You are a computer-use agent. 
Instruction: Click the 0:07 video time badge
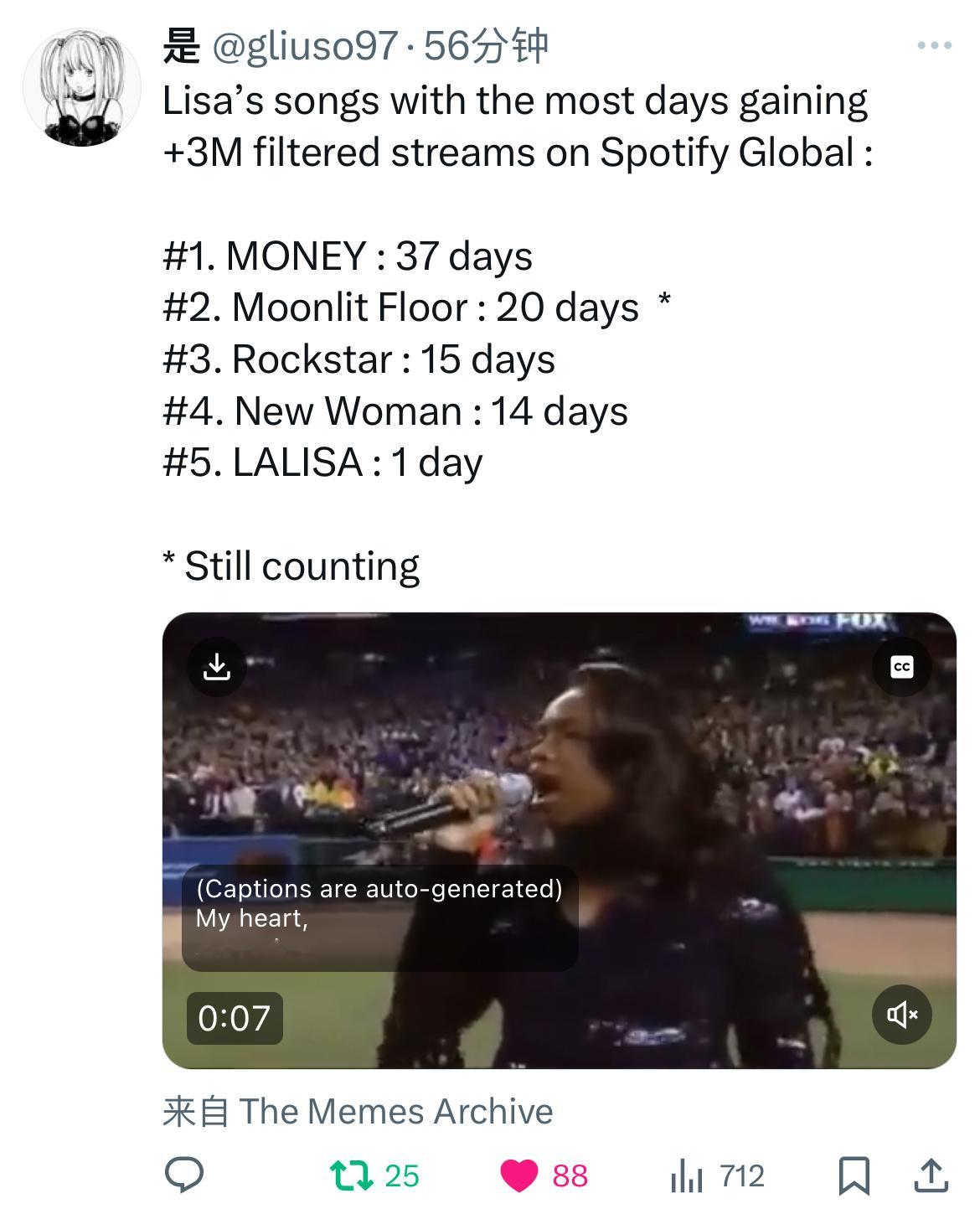235,1018
